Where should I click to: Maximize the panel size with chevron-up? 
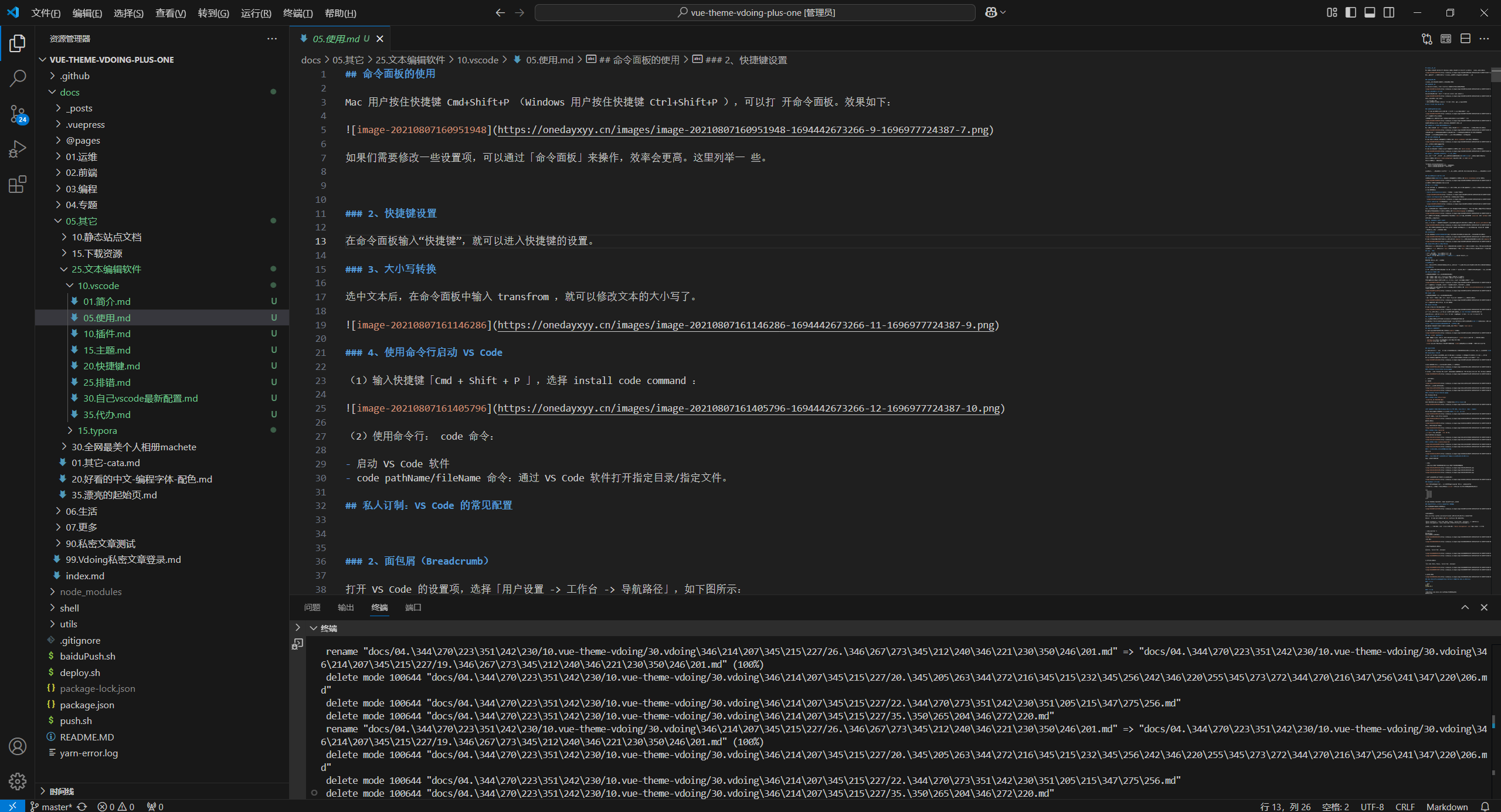pyautogui.click(x=1465, y=607)
